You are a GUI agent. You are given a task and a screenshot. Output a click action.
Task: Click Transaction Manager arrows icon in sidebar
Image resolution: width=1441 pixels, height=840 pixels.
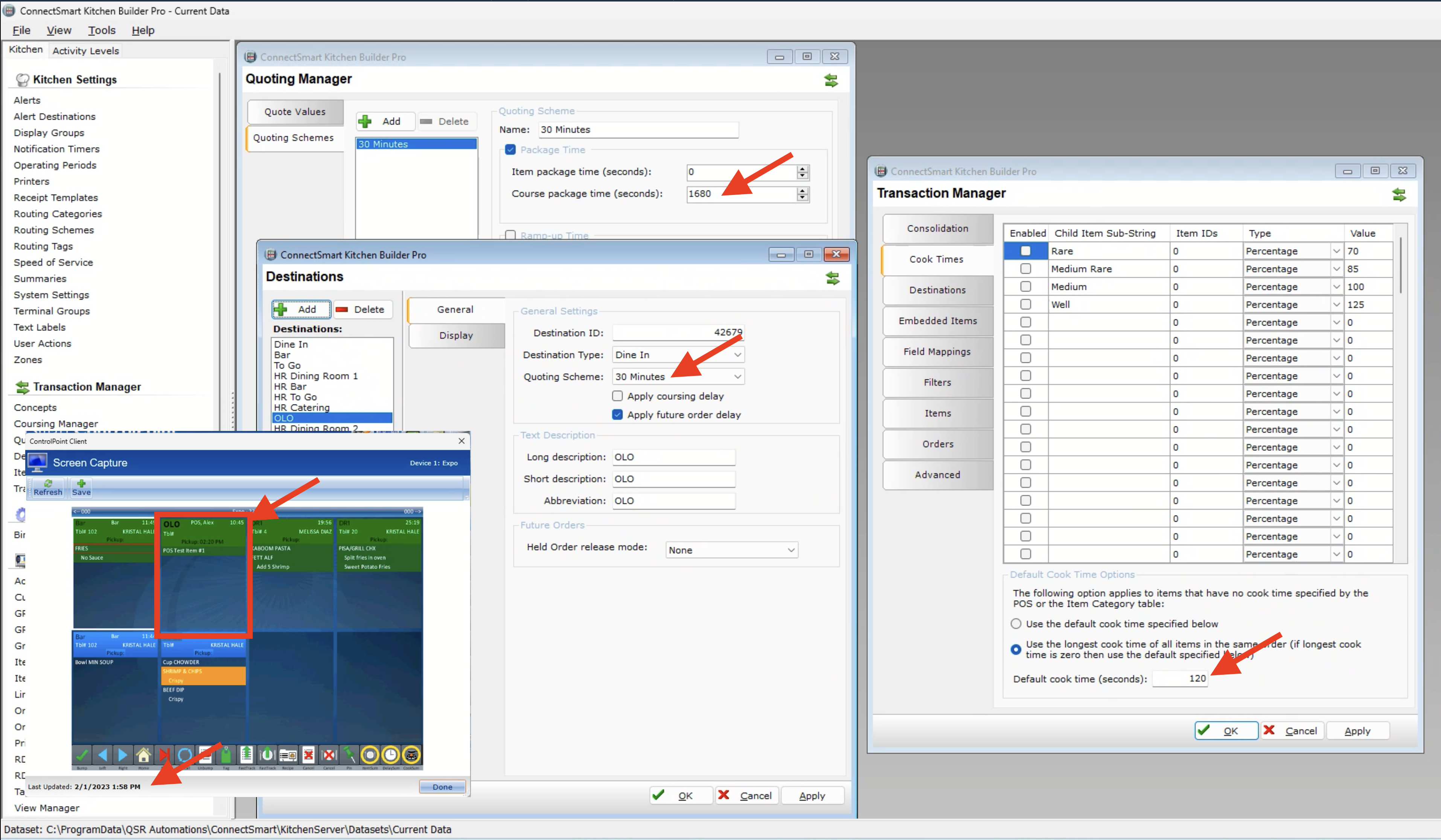coord(22,387)
